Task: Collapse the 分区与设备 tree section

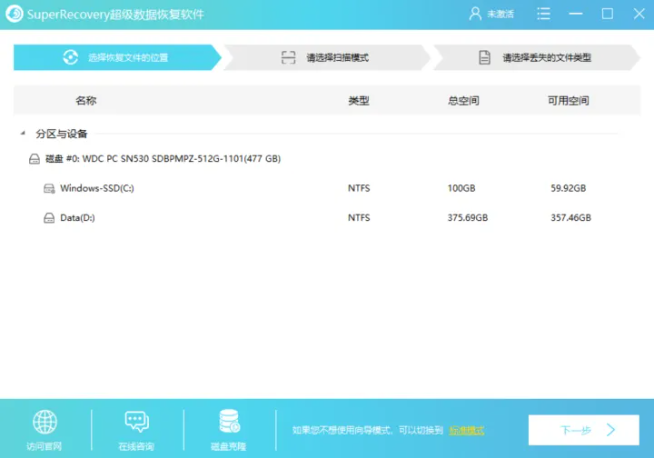Action: pos(22,133)
